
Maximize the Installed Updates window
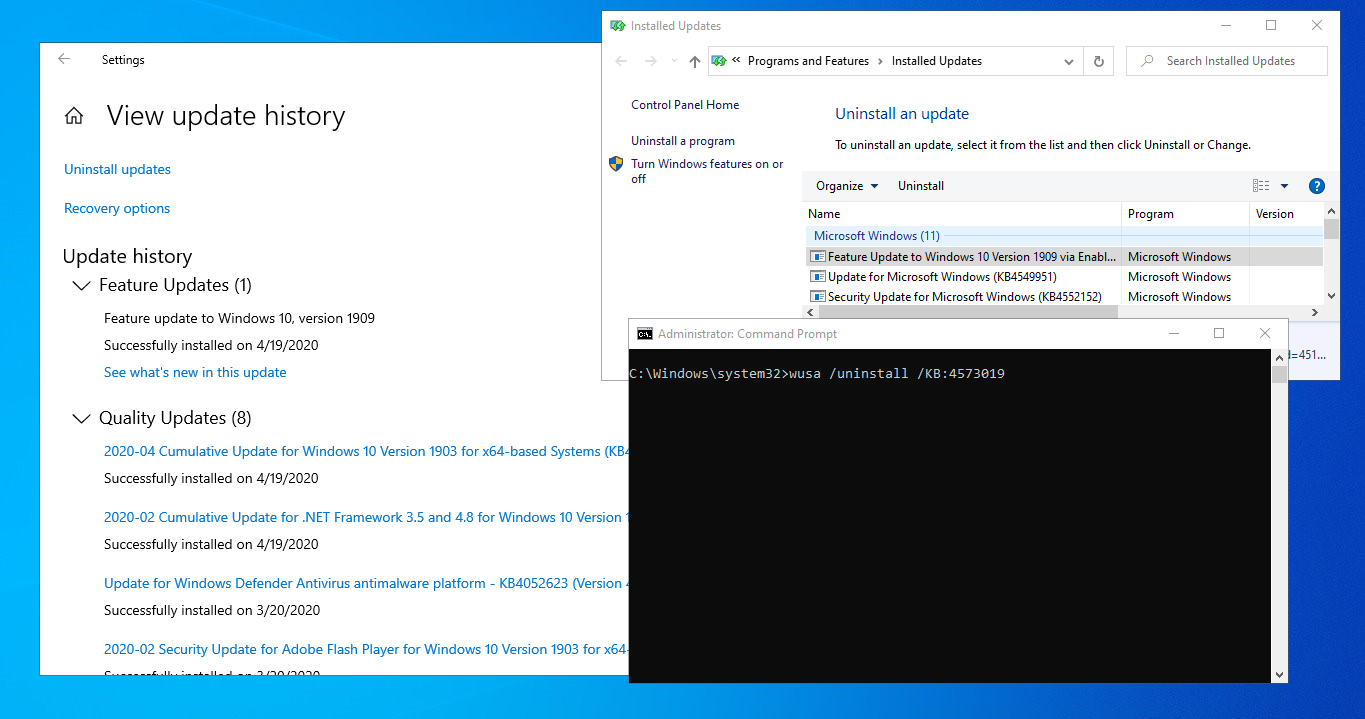[x=1271, y=26]
